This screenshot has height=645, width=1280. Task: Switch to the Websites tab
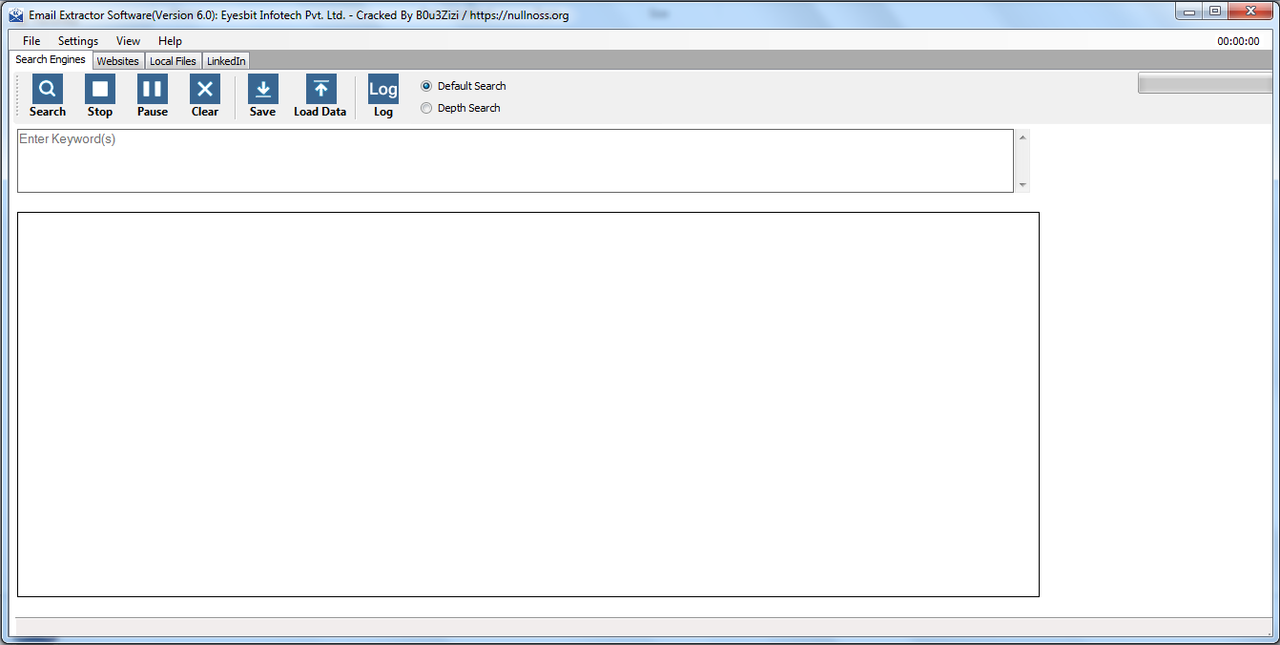click(118, 61)
